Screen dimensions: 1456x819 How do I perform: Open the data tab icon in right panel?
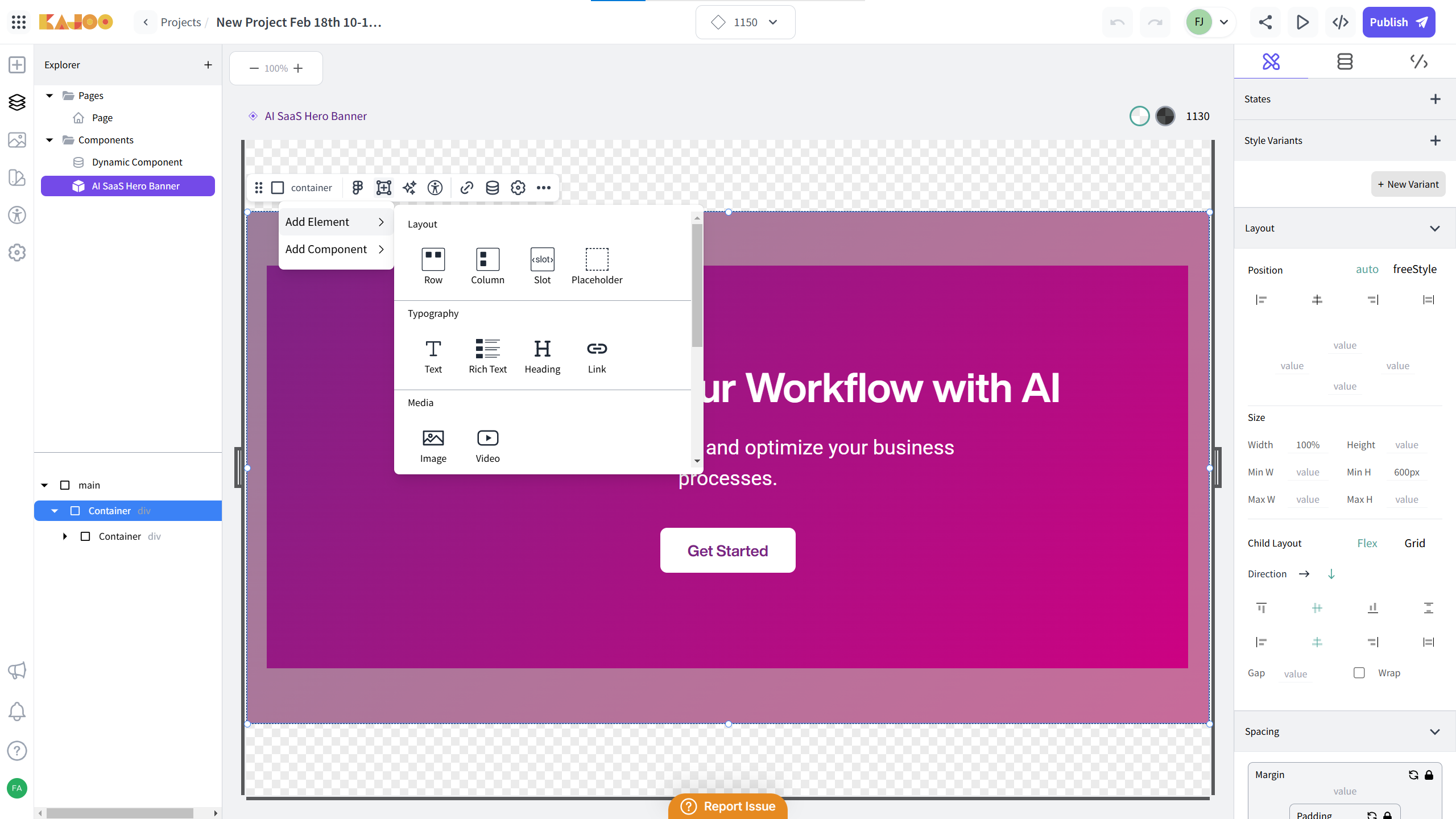(1345, 61)
